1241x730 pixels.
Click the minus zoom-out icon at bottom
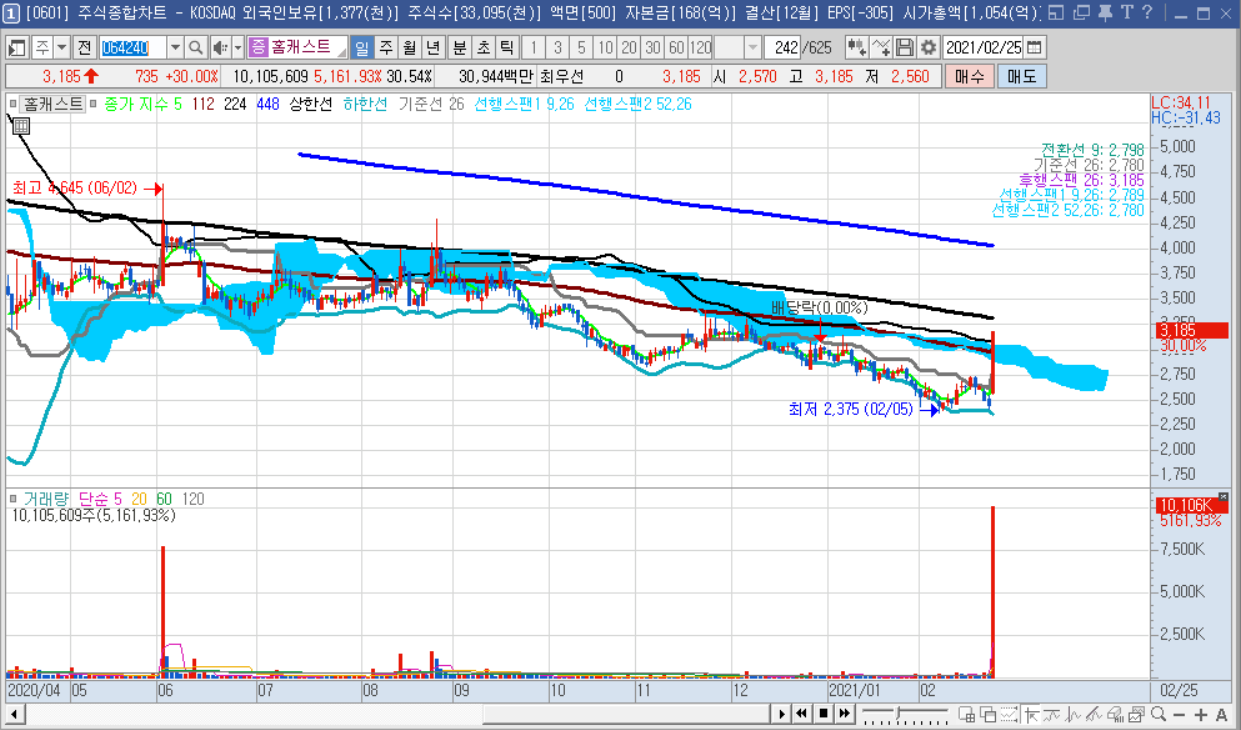(x=1179, y=714)
